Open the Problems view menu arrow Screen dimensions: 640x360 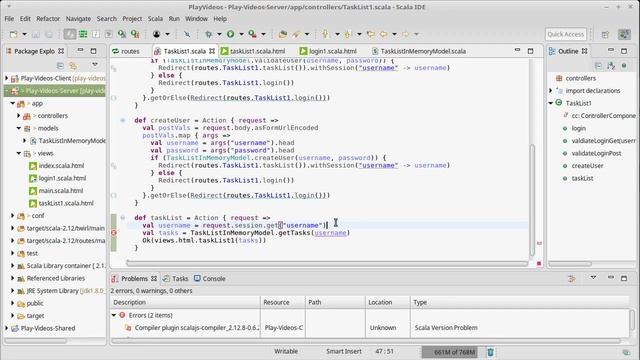[x=593, y=278]
